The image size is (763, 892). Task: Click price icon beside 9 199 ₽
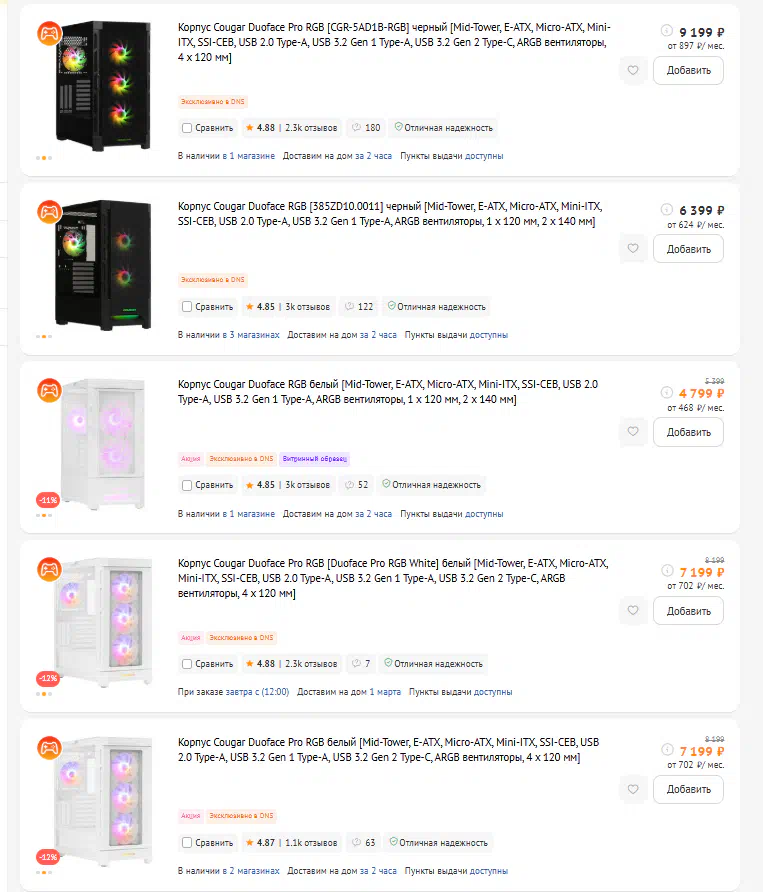[x=667, y=32]
